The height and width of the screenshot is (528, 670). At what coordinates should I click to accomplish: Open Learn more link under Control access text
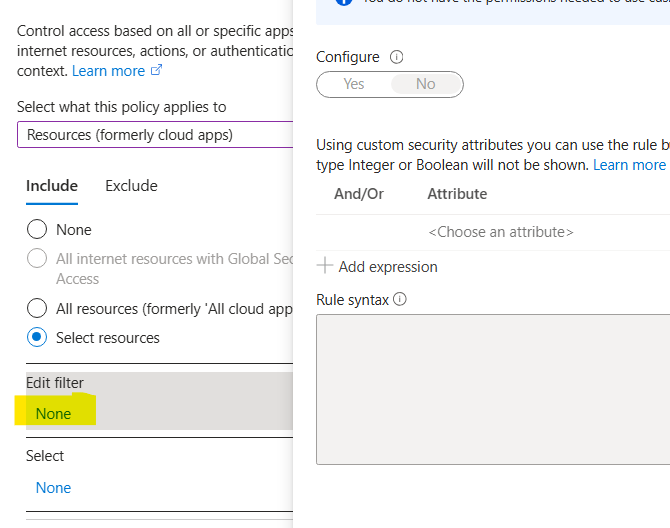(x=109, y=71)
